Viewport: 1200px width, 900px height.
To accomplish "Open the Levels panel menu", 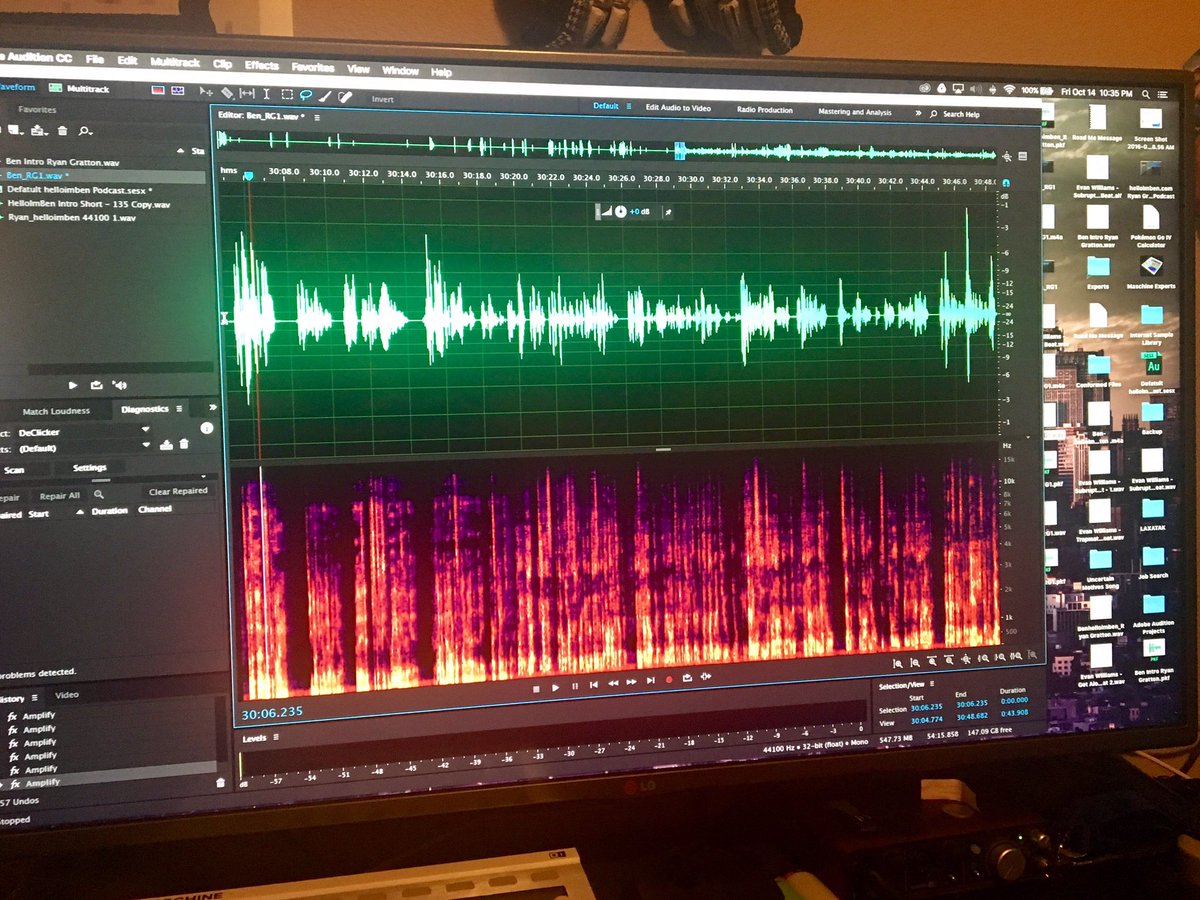I will pyautogui.click(x=275, y=738).
